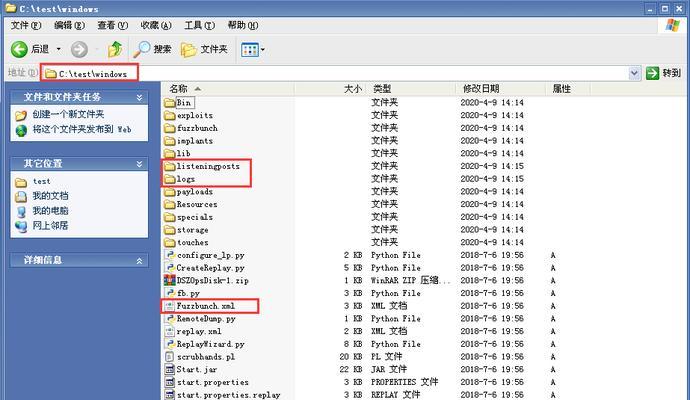This screenshot has width=690, height=400.
Task: Go up one folder level icon
Action: click(x=115, y=49)
